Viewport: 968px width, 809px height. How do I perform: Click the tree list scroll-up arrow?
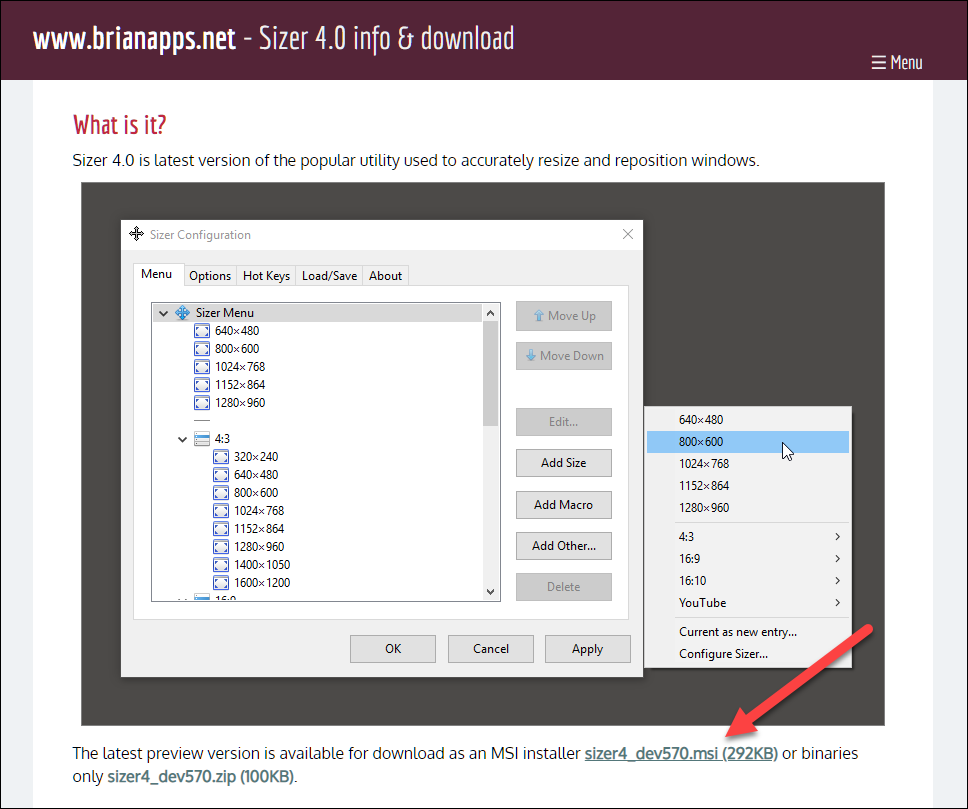490,313
